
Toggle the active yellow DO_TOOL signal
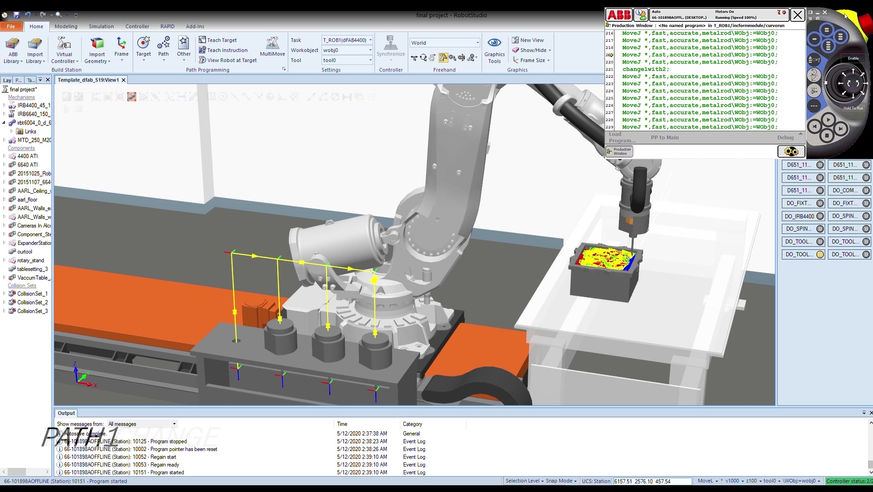pos(803,254)
